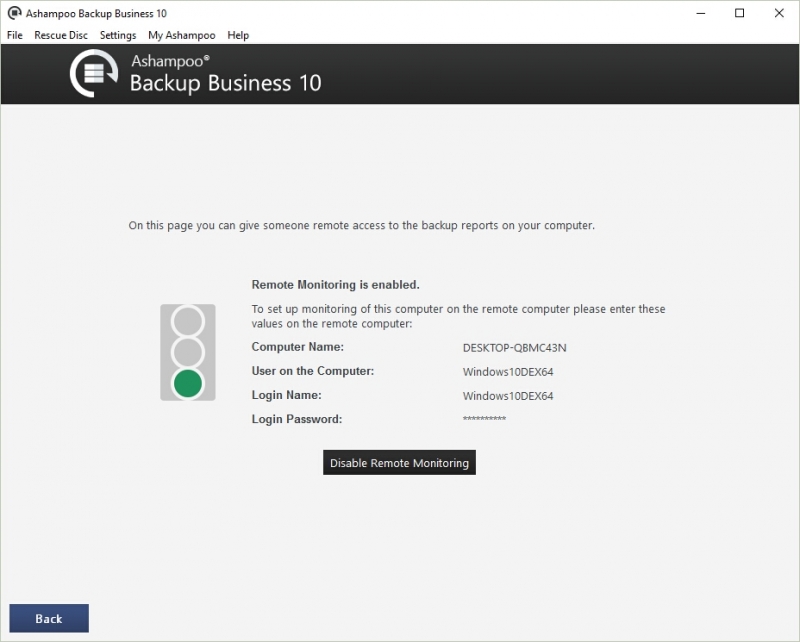Click the 'Login Password:' label
The height and width of the screenshot is (642, 800).
tap(297, 419)
